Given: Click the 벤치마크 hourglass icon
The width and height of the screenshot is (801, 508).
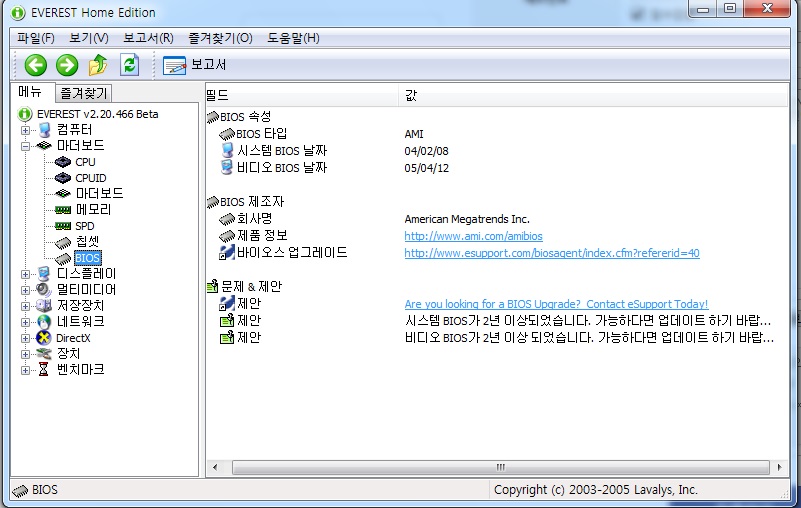Looking at the screenshot, I should [44, 370].
